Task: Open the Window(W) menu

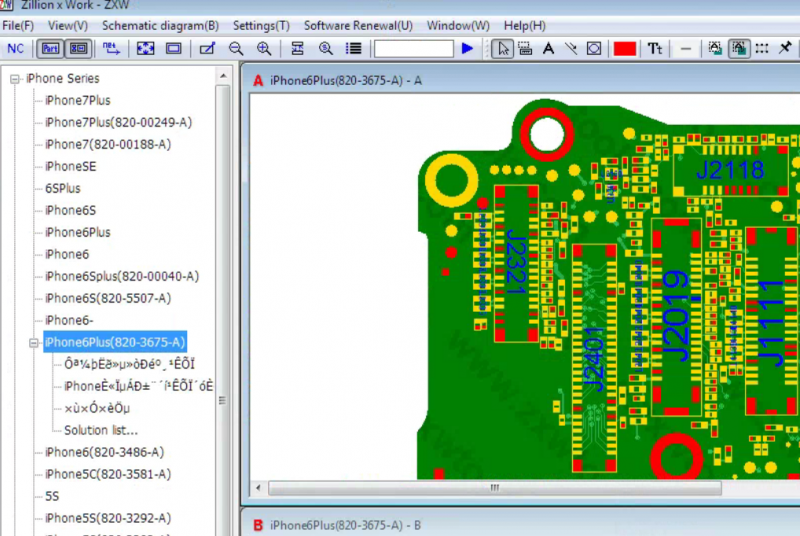Action: (x=458, y=25)
